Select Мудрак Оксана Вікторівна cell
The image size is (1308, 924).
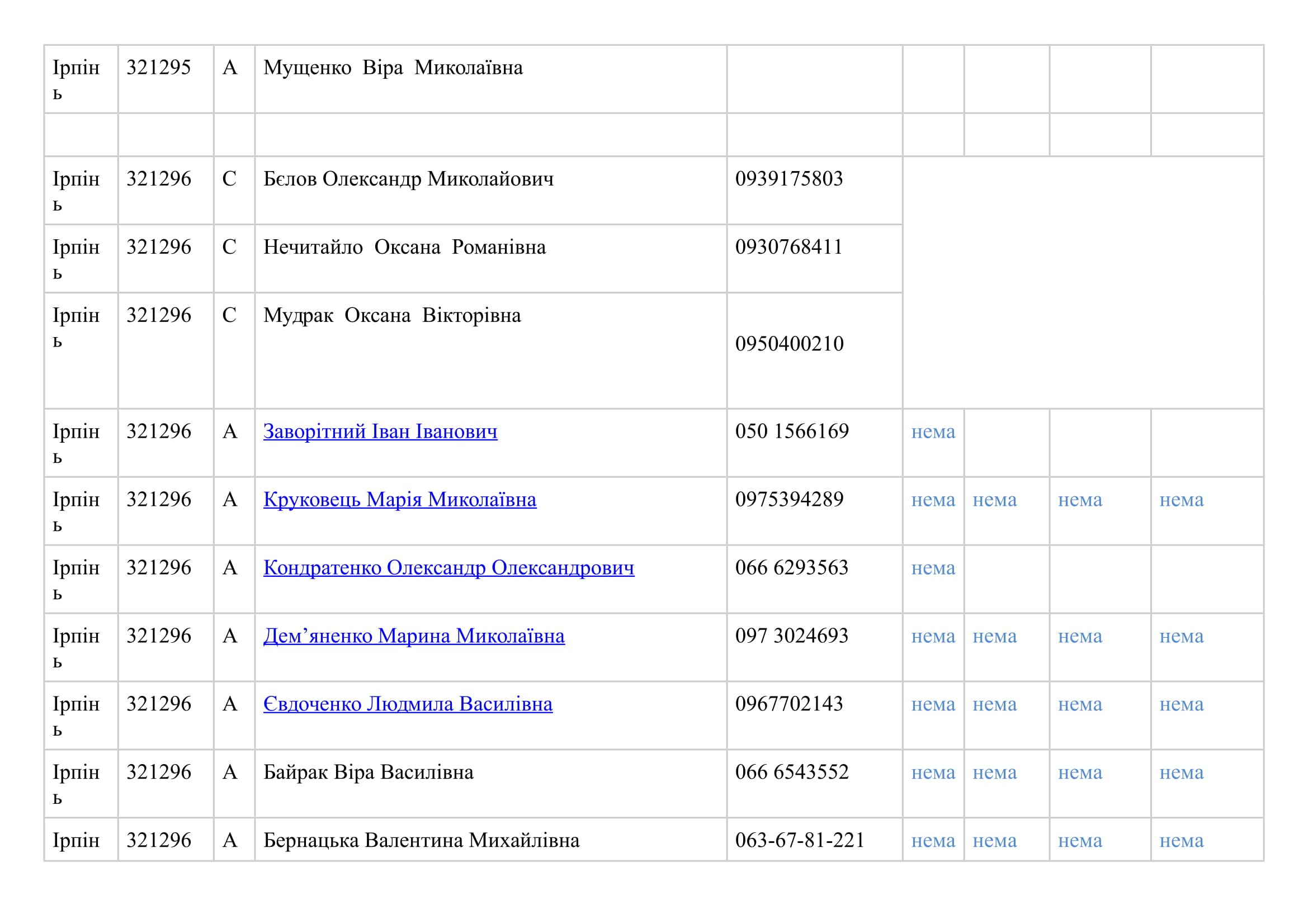tap(392, 315)
